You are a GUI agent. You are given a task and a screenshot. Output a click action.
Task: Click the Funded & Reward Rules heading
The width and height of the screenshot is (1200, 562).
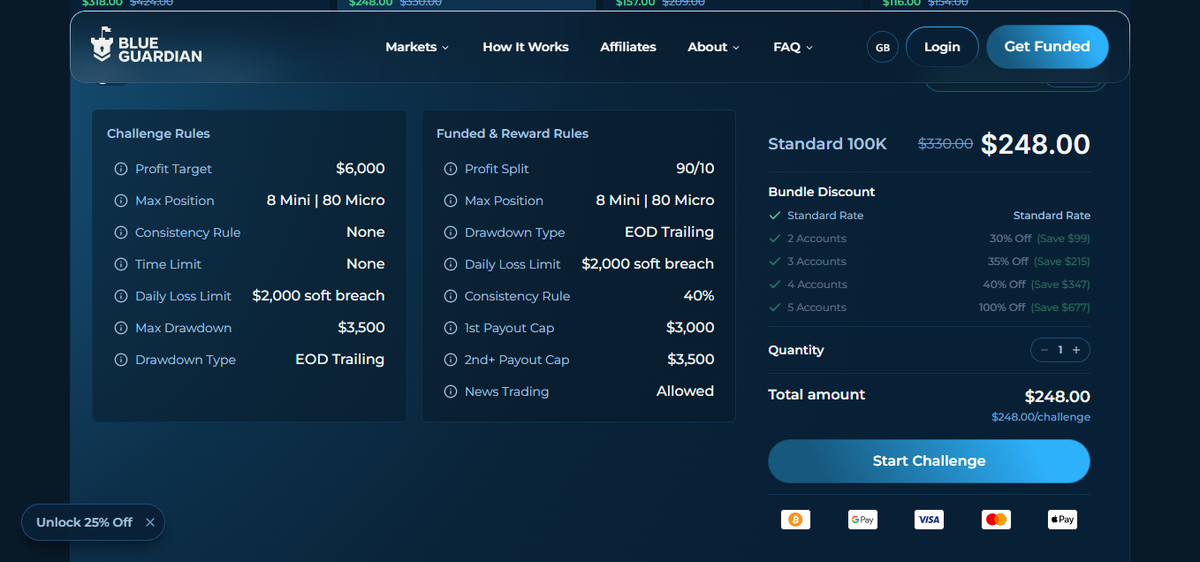[x=512, y=134]
